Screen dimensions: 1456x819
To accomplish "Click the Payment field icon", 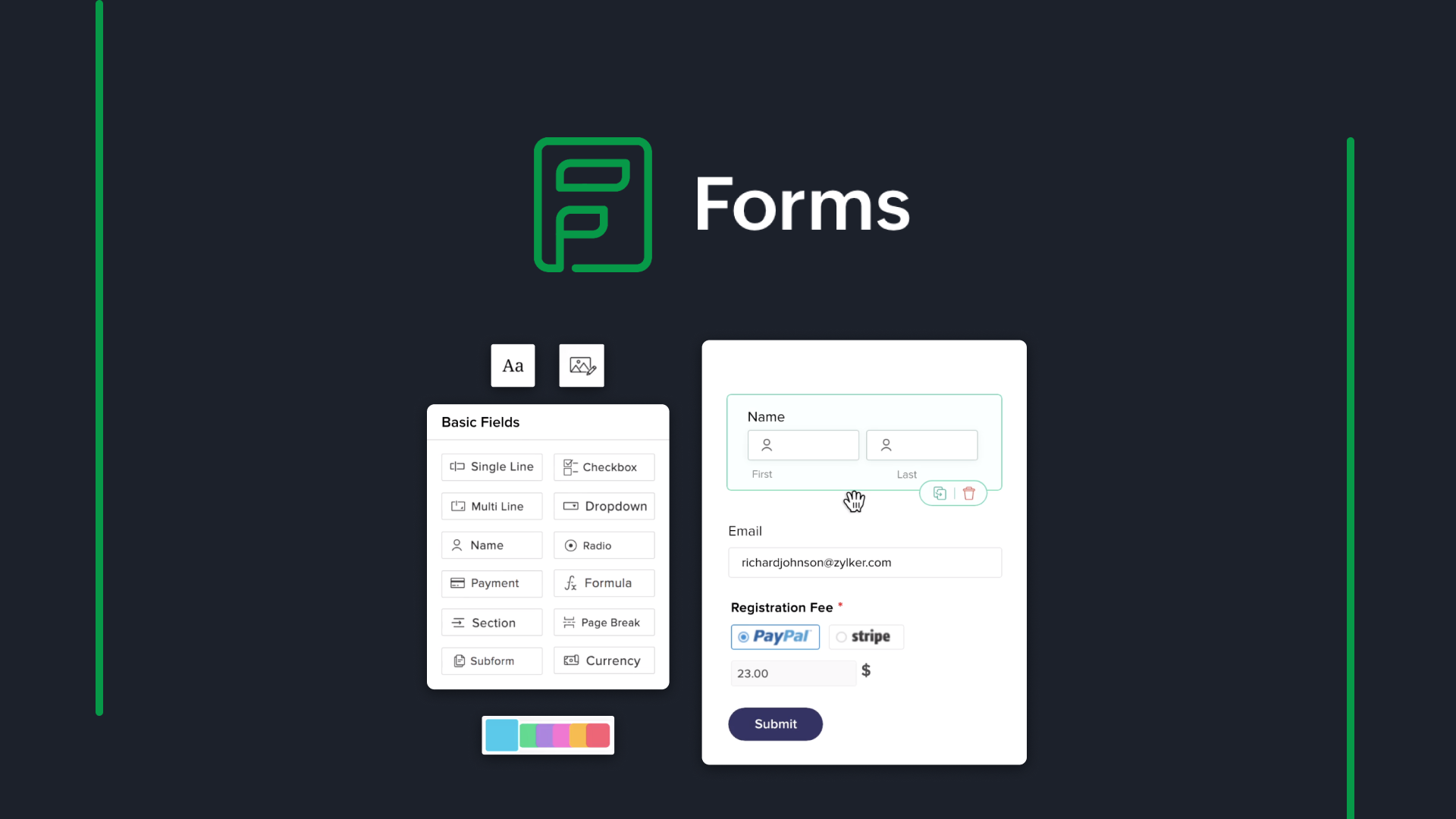I will pos(457,582).
